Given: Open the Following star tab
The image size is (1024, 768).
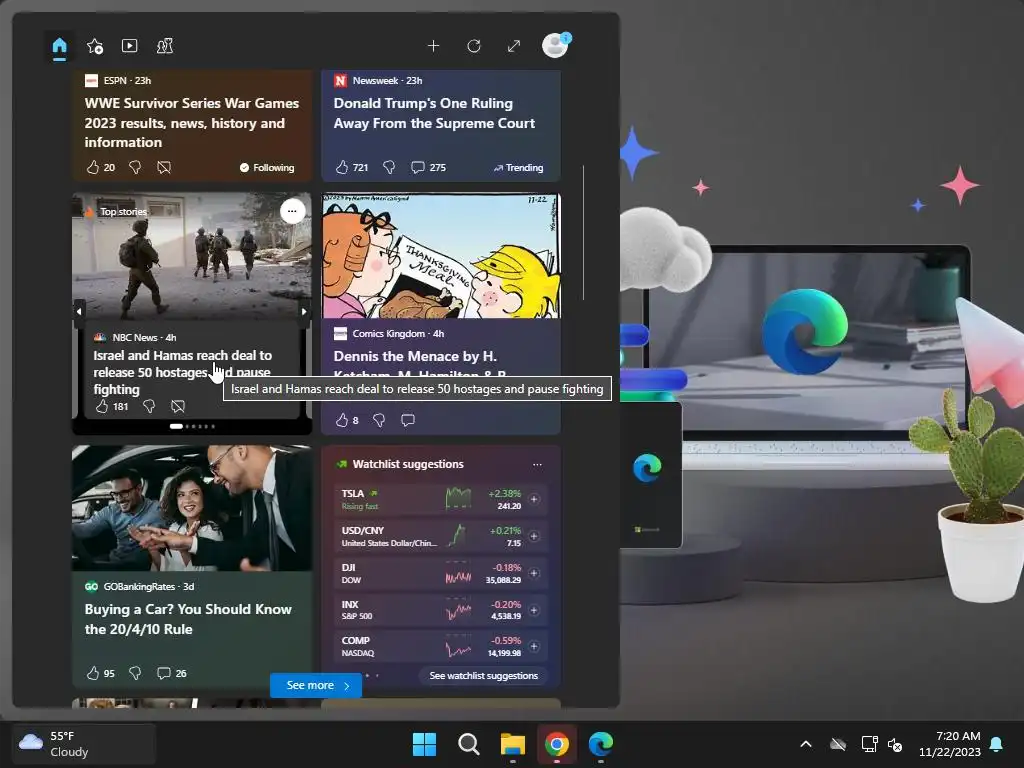Looking at the screenshot, I should 95,46.
